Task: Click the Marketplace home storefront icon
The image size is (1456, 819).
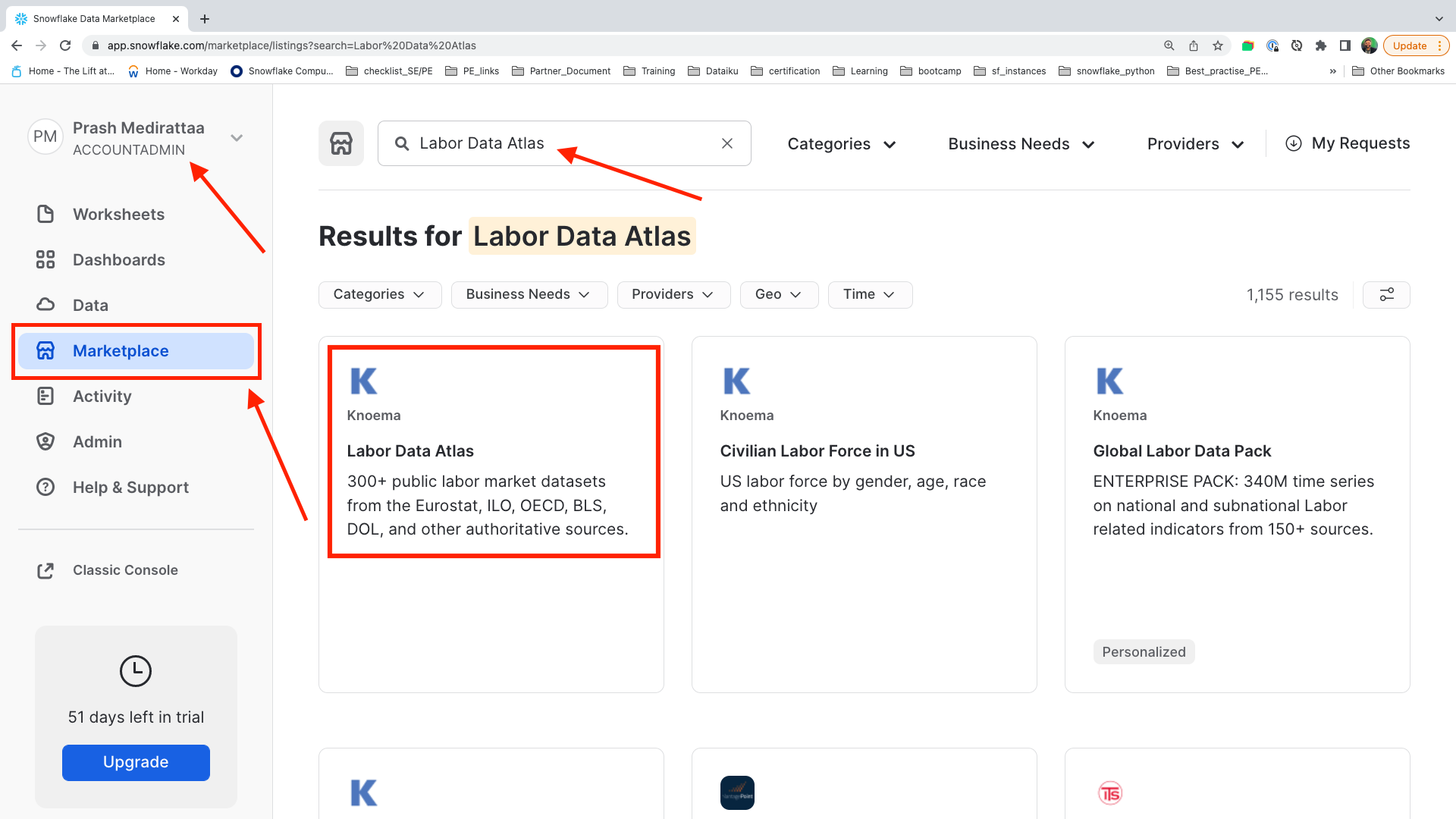Action: pyautogui.click(x=341, y=143)
